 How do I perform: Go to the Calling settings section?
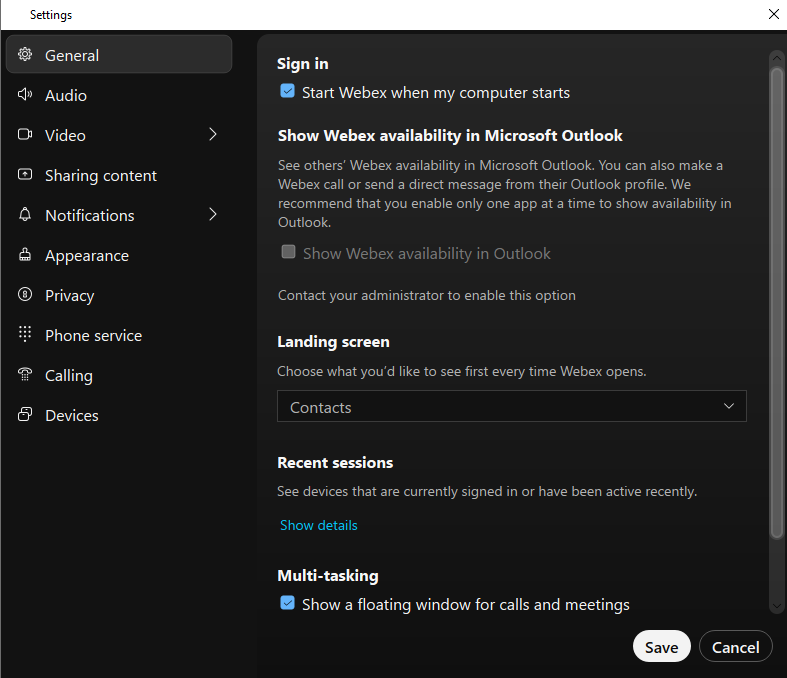tap(68, 375)
